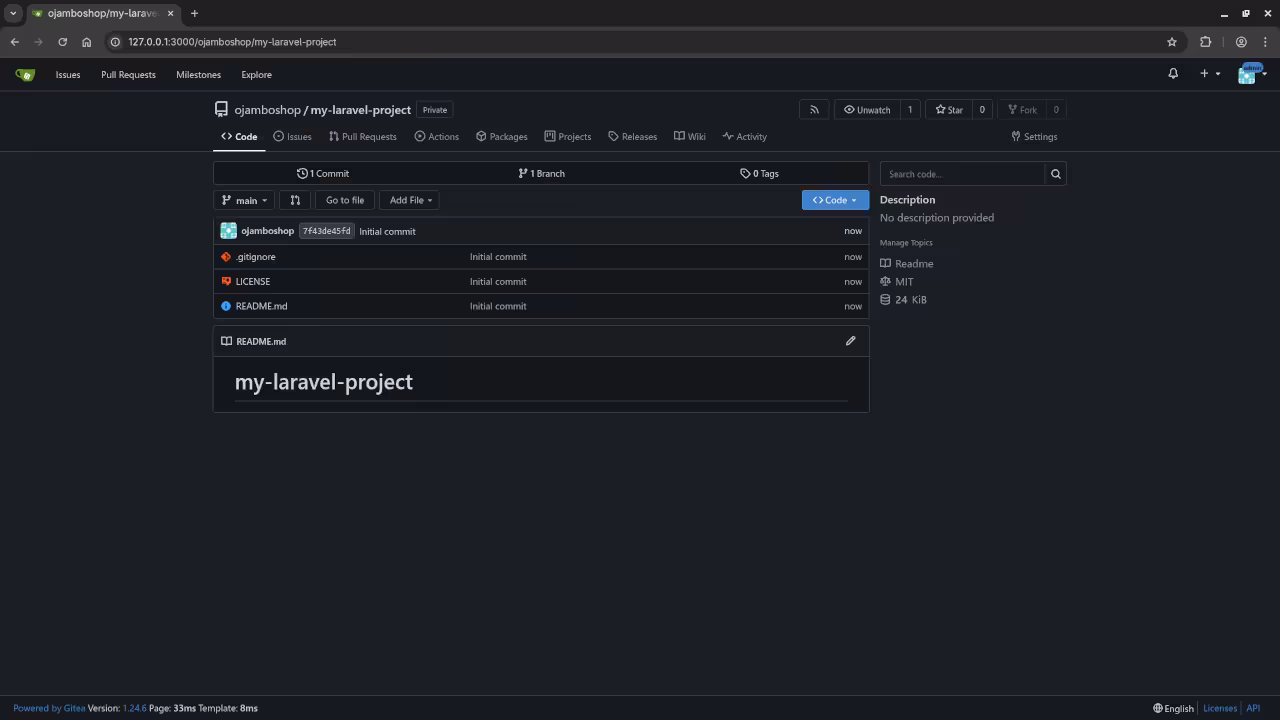This screenshot has height=720, width=1280.
Task: View the 0 Tags list
Action: point(759,174)
